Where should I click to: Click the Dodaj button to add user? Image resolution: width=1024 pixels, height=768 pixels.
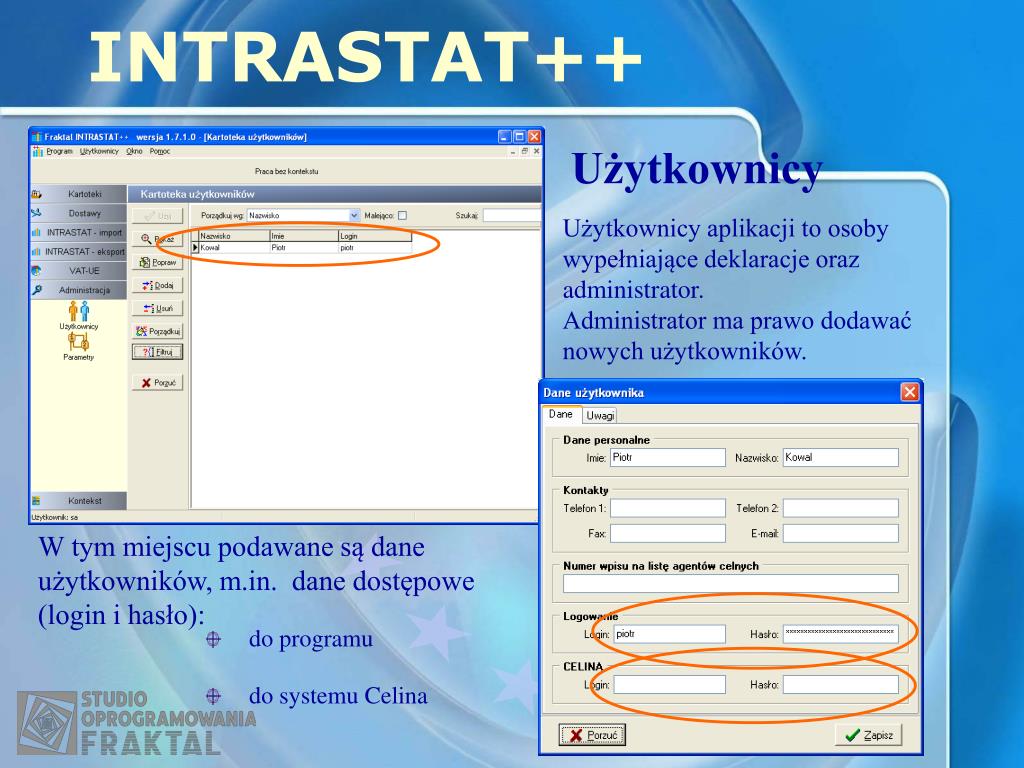[157, 285]
